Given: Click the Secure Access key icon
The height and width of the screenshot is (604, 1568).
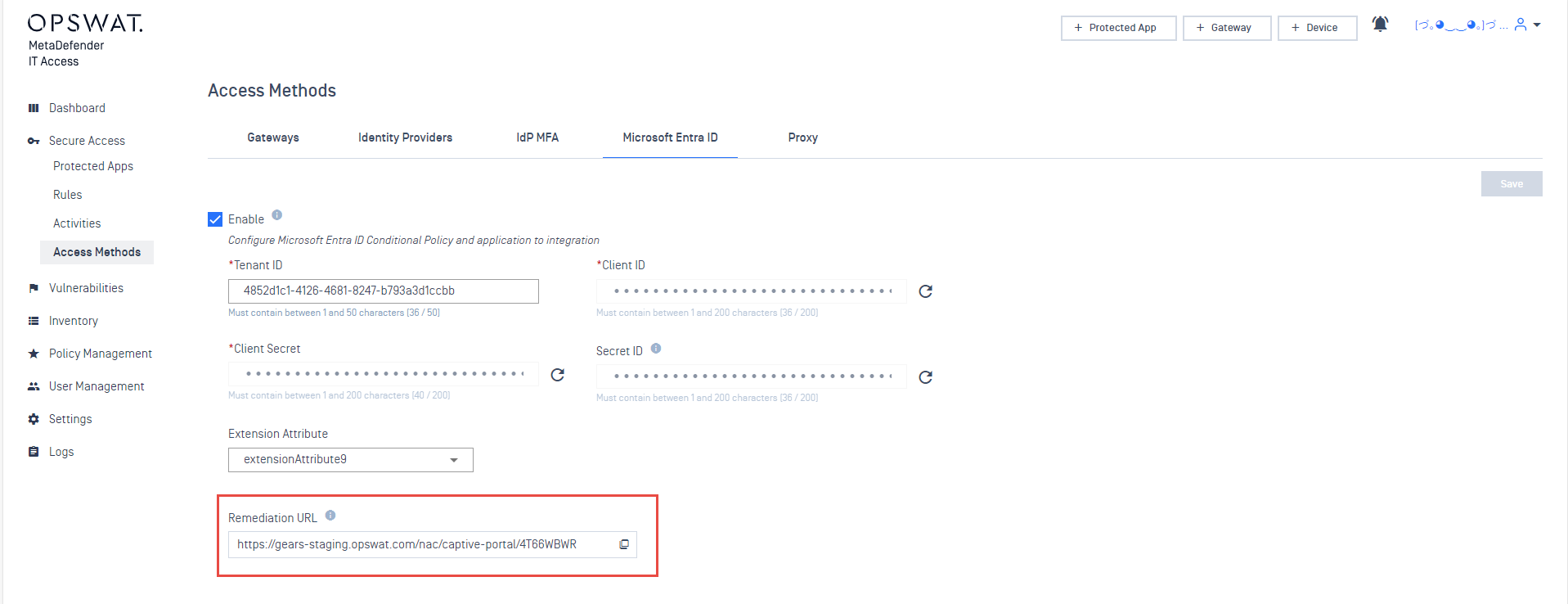Looking at the screenshot, I should pos(34,141).
